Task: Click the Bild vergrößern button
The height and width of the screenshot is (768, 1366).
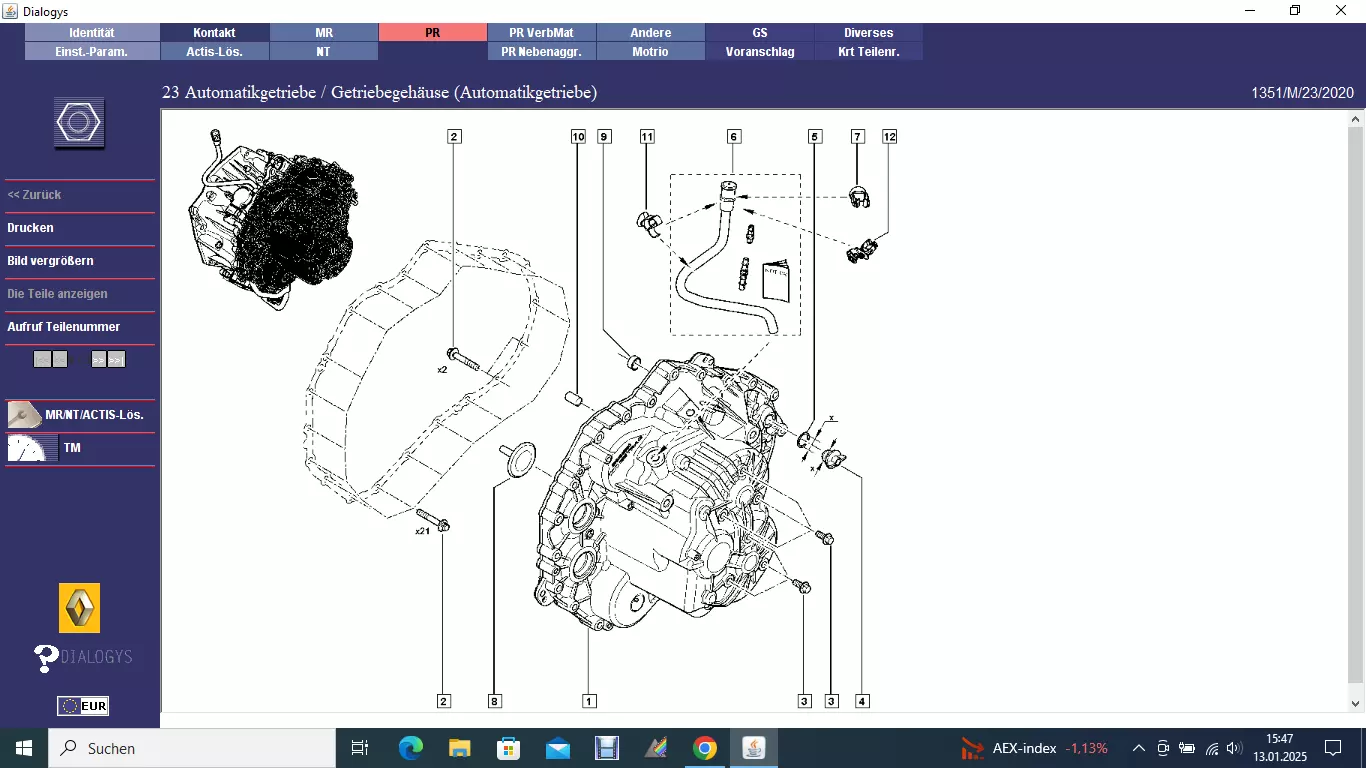Action: pyautogui.click(x=50, y=261)
